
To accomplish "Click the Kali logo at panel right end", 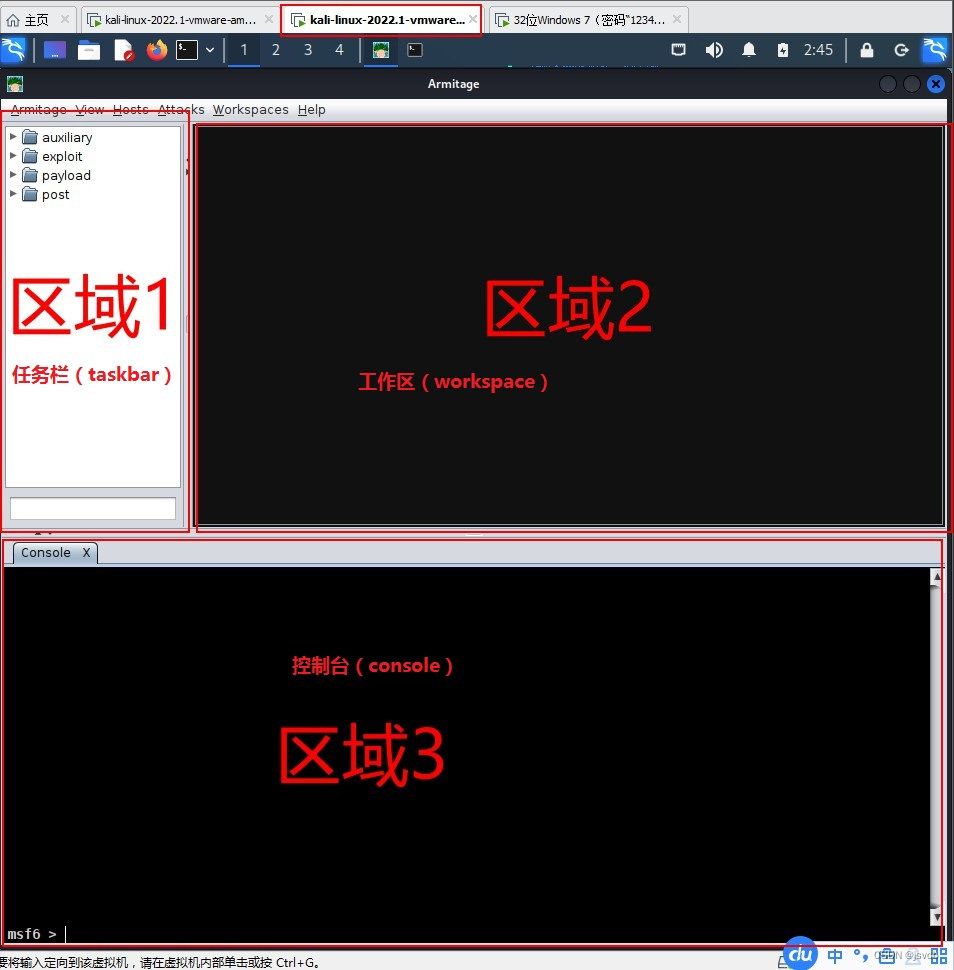I will coord(935,50).
